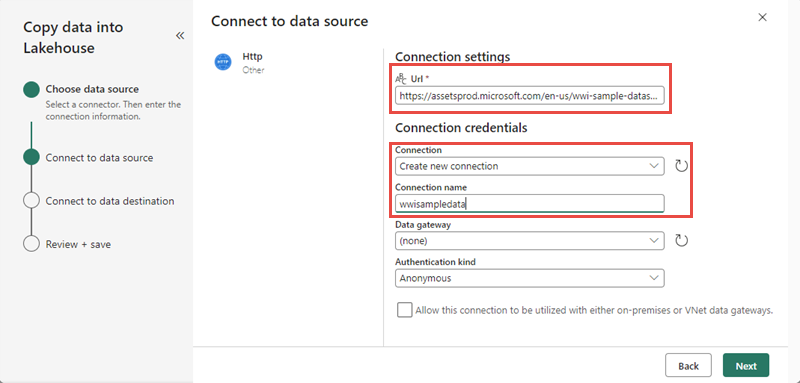Click the Connection credentials heading
This screenshot has height=383, width=800.
[461, 128]
